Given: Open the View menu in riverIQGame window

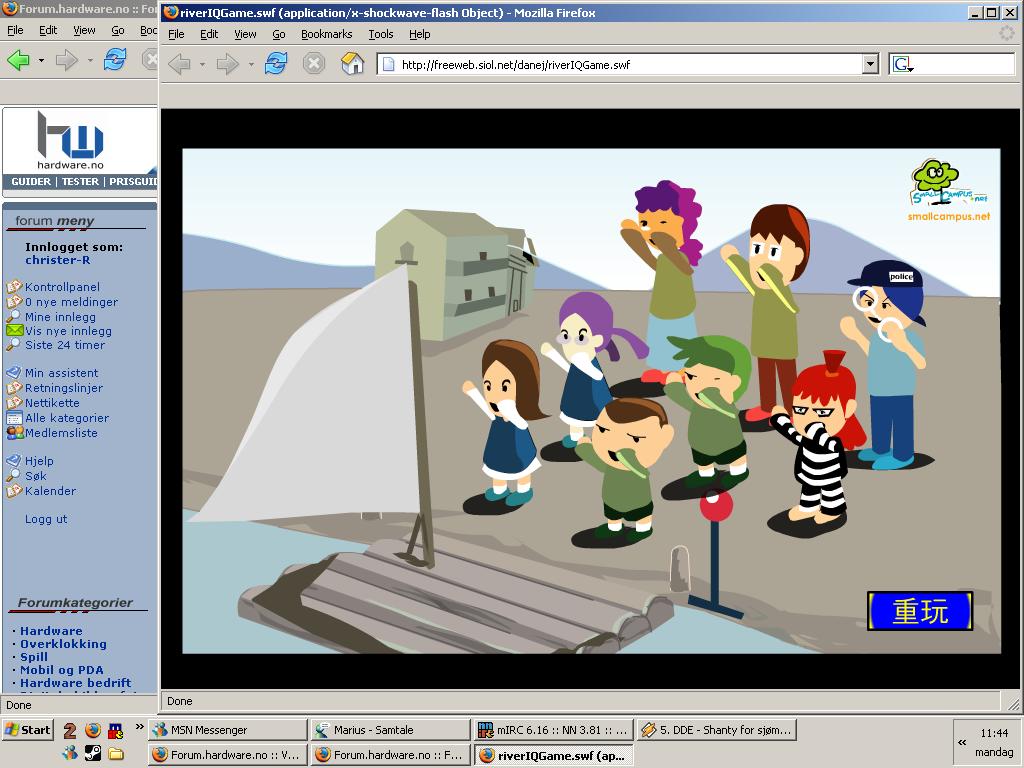Looking at the screenshot, I should 245,34.
